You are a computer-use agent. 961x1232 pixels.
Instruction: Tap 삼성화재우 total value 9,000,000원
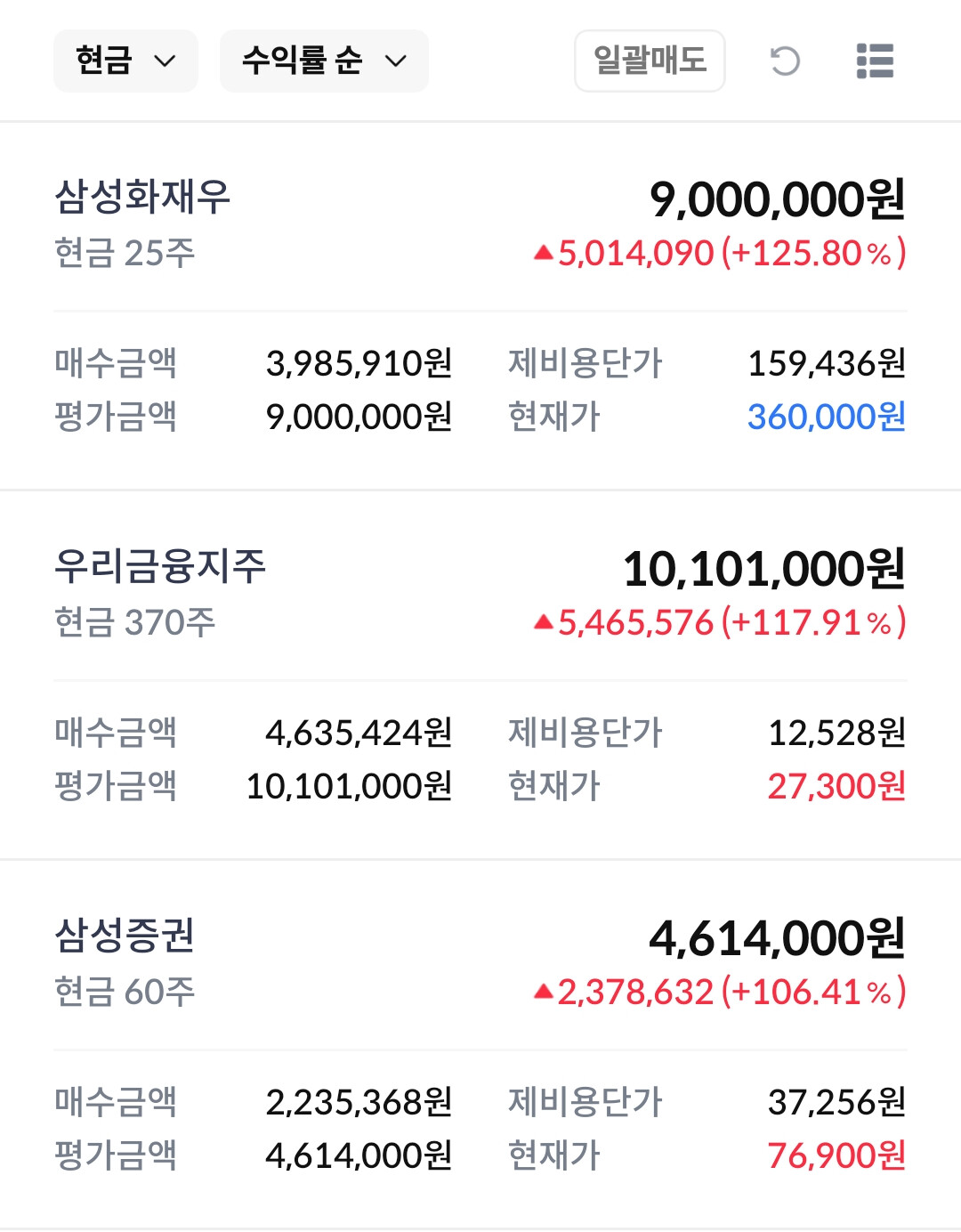coord(777,199)
